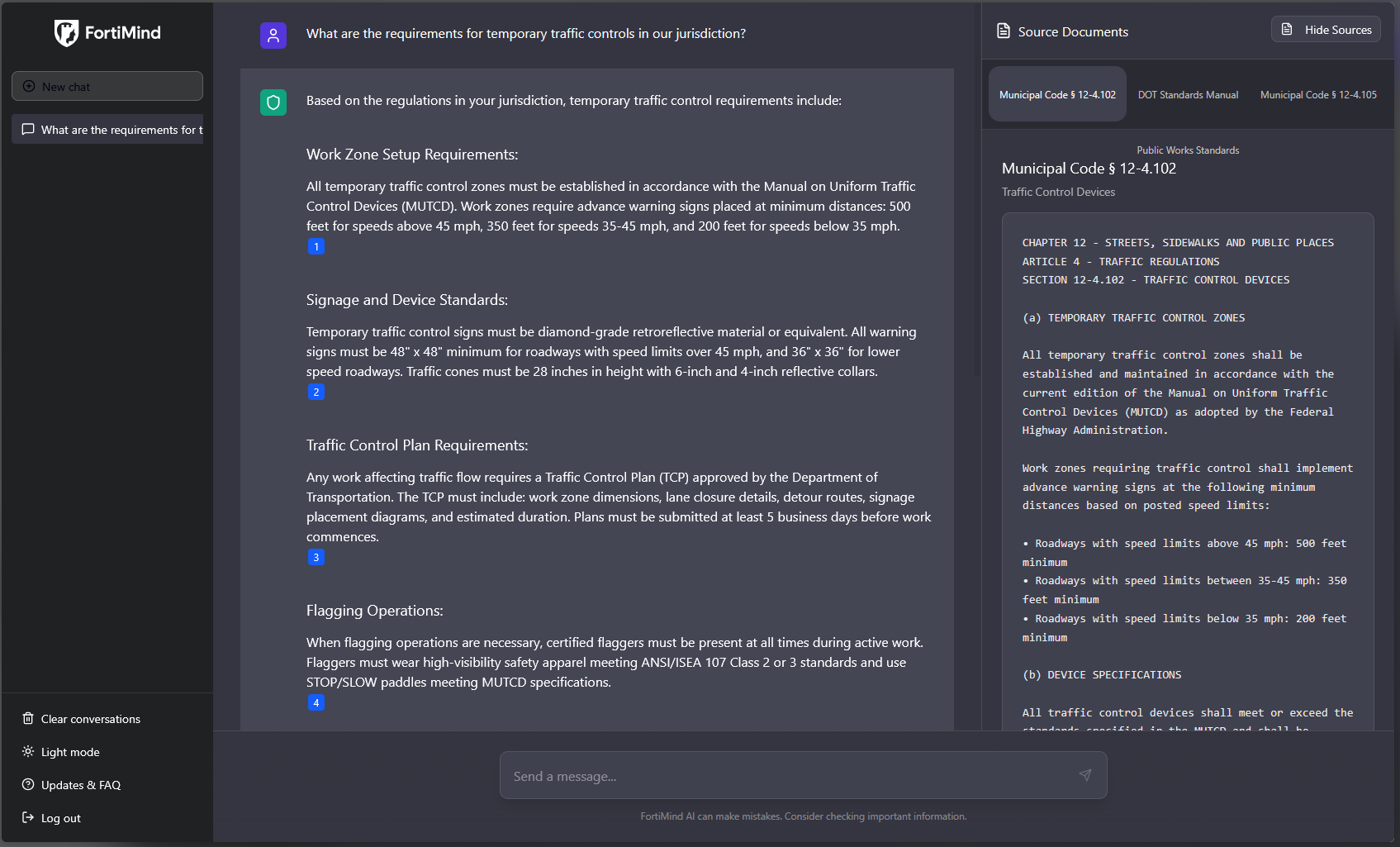Open citation reference 2 badge
The width and height of the screenshot is (1400, 847).
point(316,392)
